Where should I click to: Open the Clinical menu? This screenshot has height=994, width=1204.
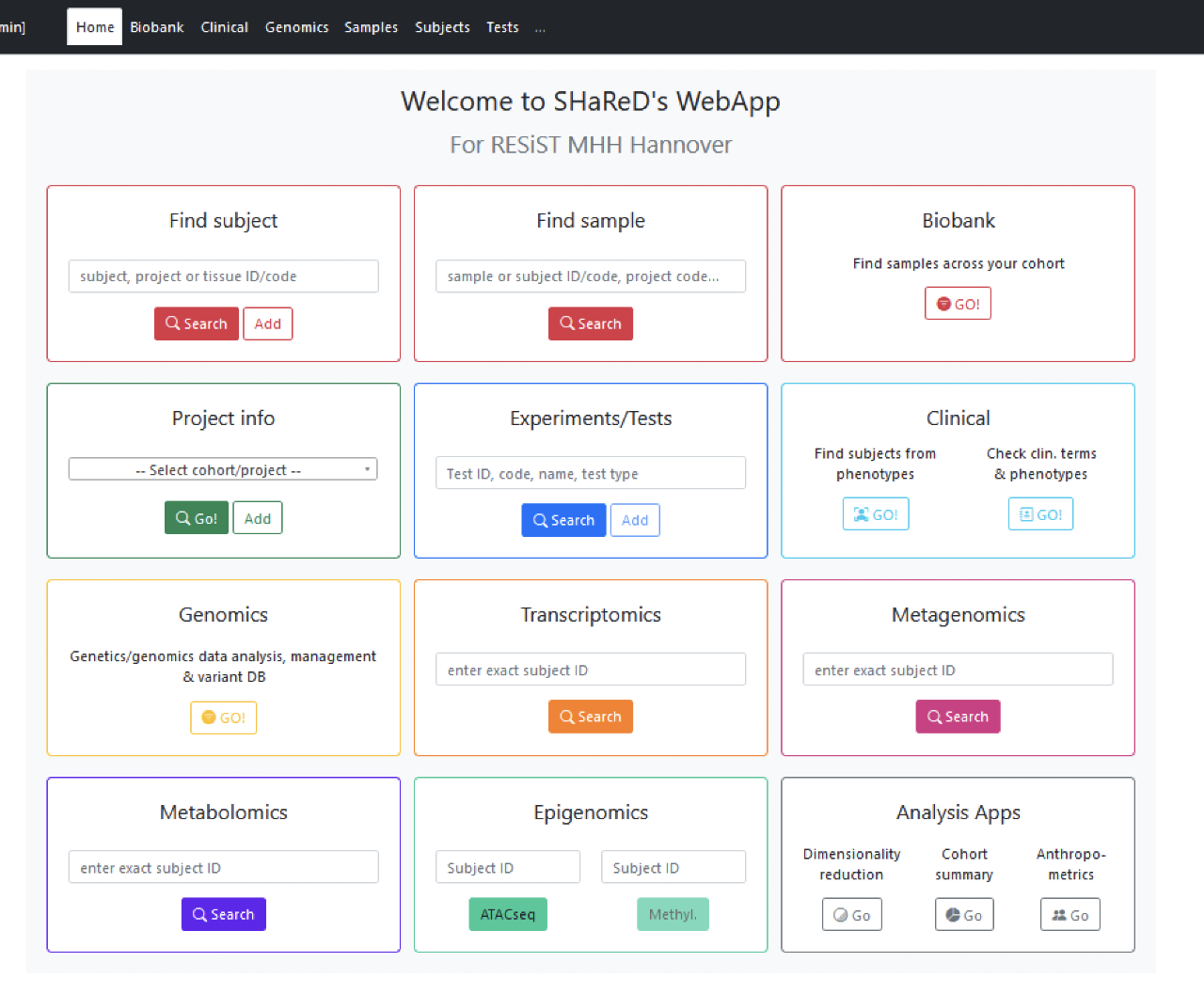click(x=225, y=27)
